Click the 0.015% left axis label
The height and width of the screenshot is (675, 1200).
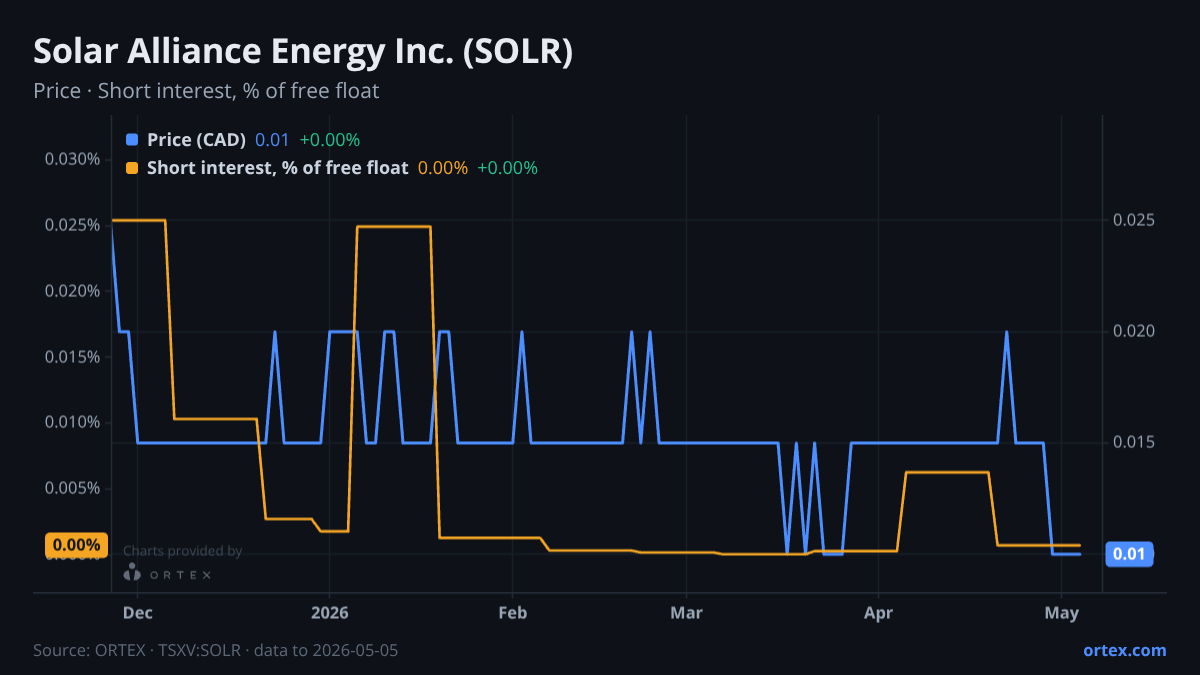[73, 357]
